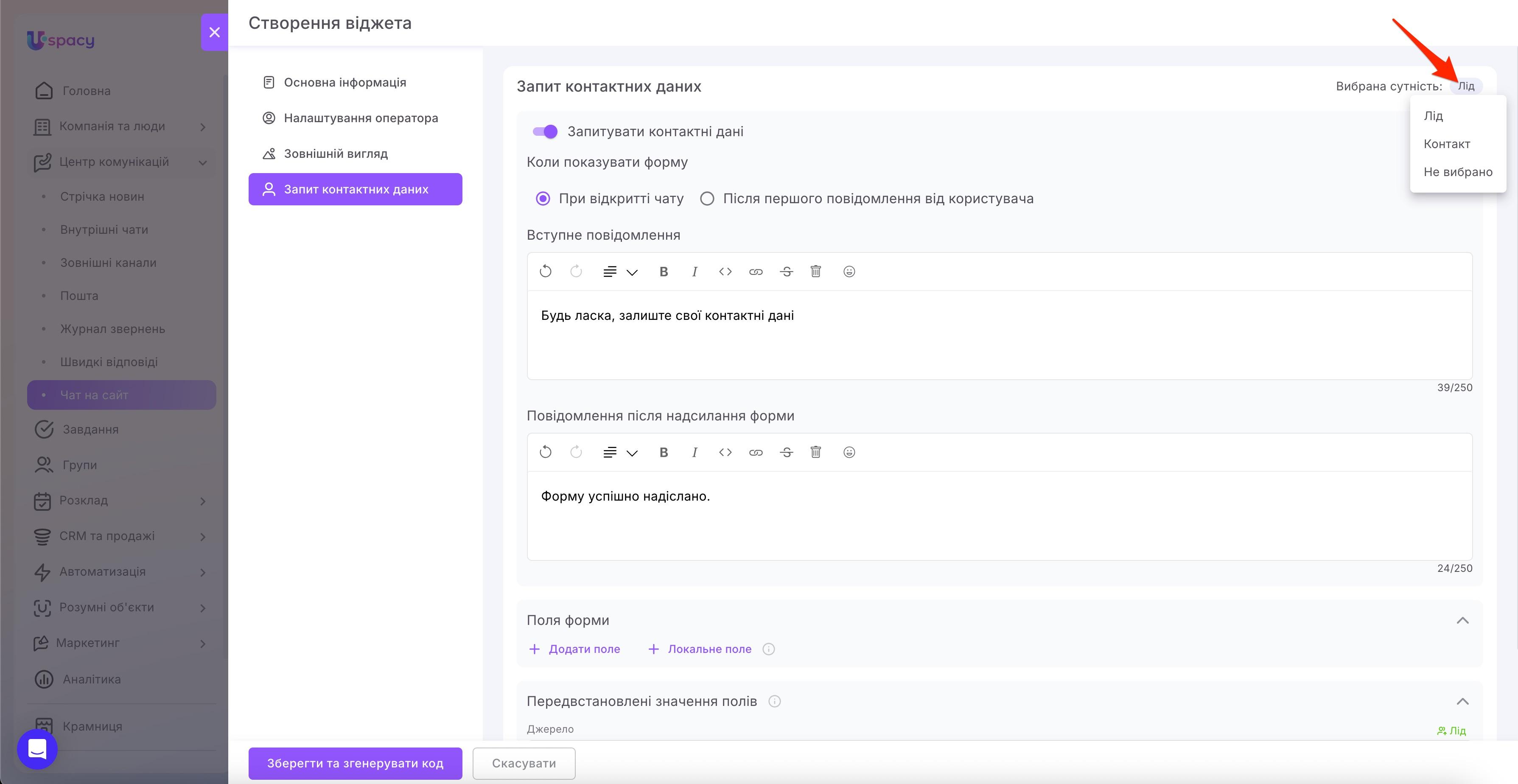This screenshot has height=784, width=1518.
Task: Open Стрічка новин sidebar item
Action: (121, 196)
